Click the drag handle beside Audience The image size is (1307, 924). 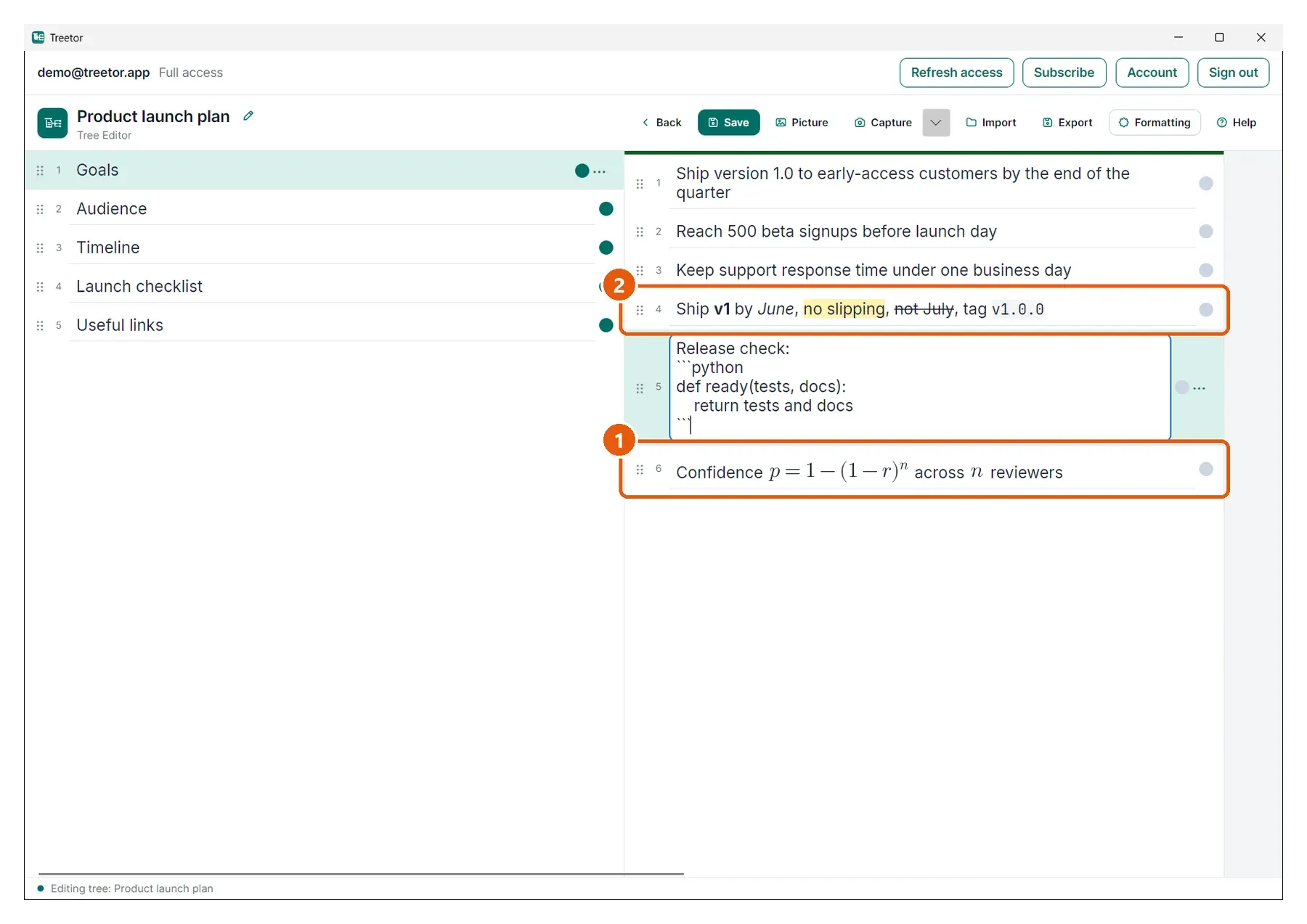point(40,209)
